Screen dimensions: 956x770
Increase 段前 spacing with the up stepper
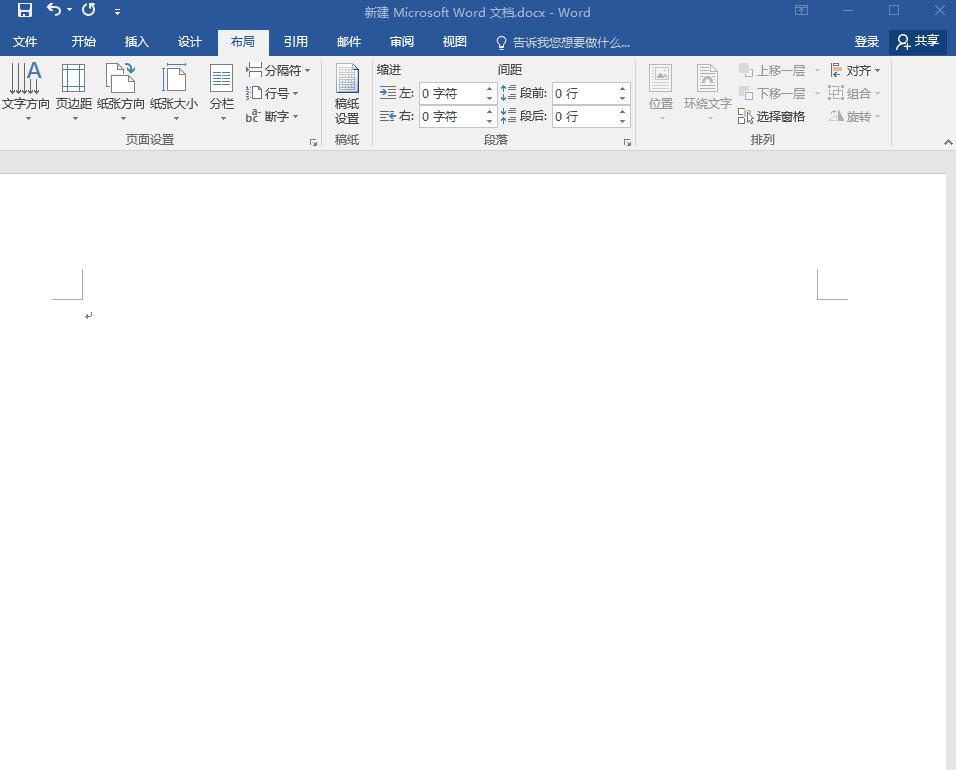pyautogui.click(x=623, y=87)
